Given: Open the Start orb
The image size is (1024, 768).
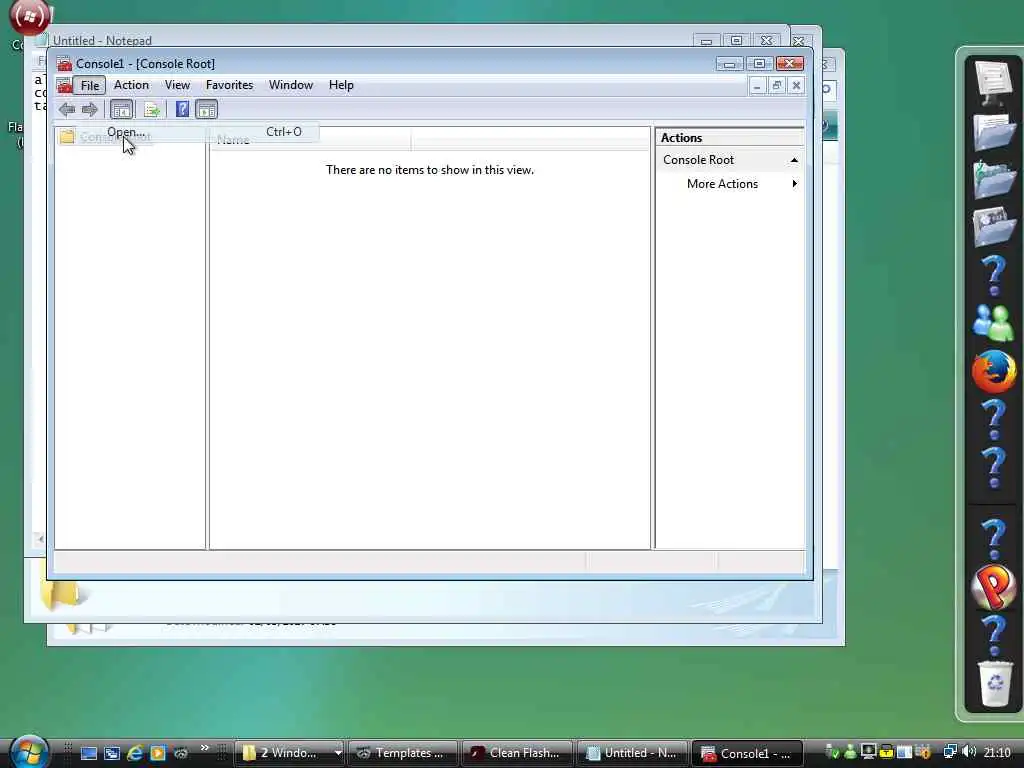Looking at the screenshot, I should (29, 751).
